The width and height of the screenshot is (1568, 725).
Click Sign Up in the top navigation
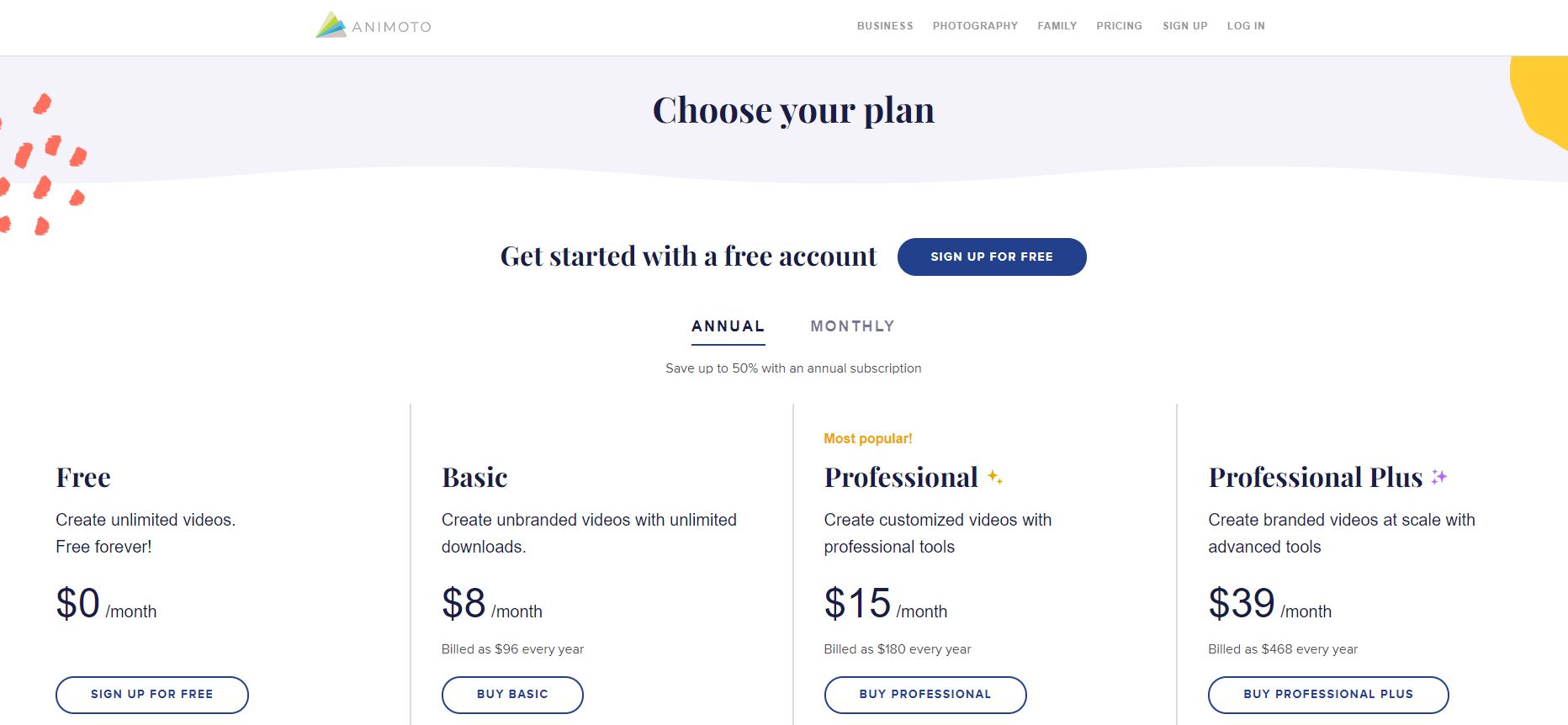1184,26
